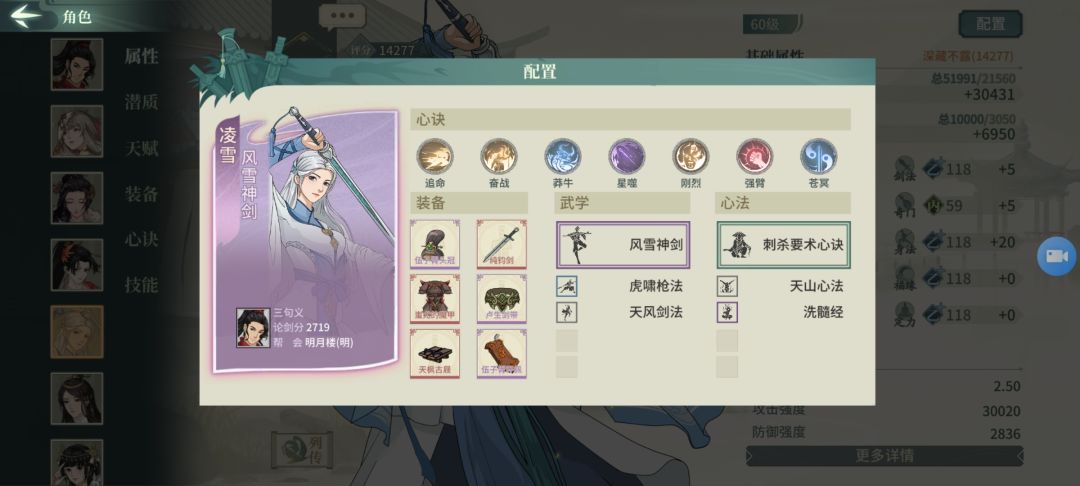Select the 苍冥 heart skill icon
Viewport: 1080px width, 486px height.
tap(818, 156)
